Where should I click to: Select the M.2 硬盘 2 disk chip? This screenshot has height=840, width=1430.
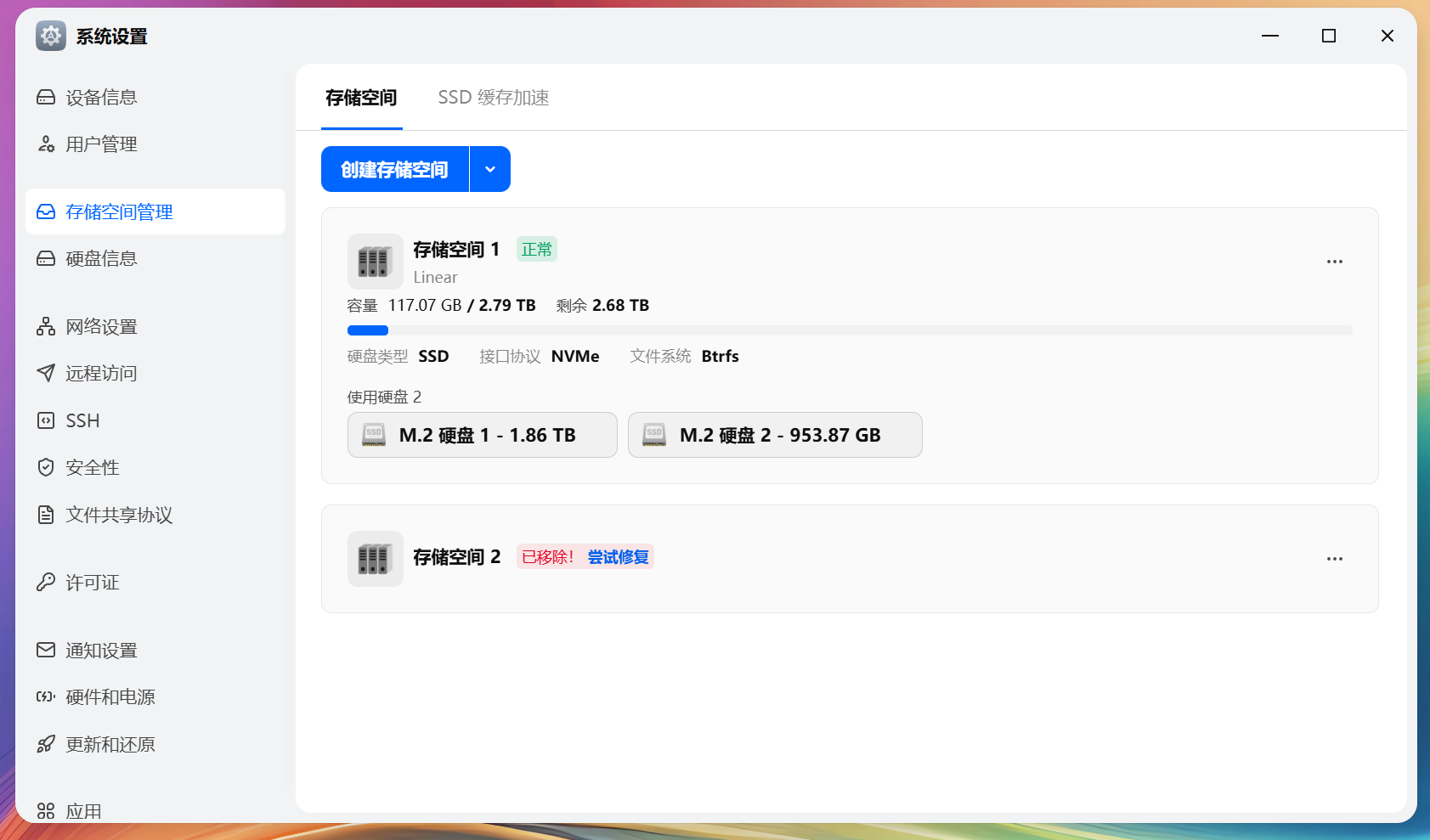pyautogui.click(x=774, y=435)
